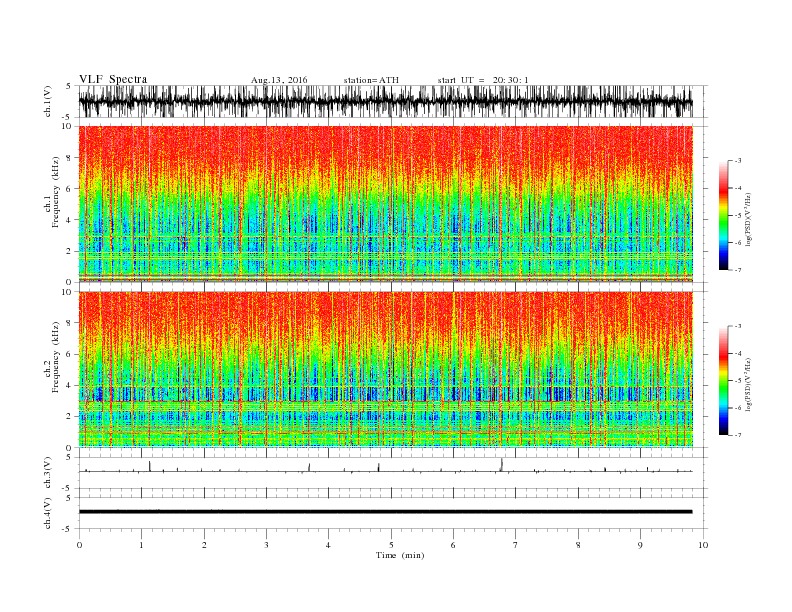
Task: Click the "0" tick on Time axis
Action: click(x=79, y=545)
